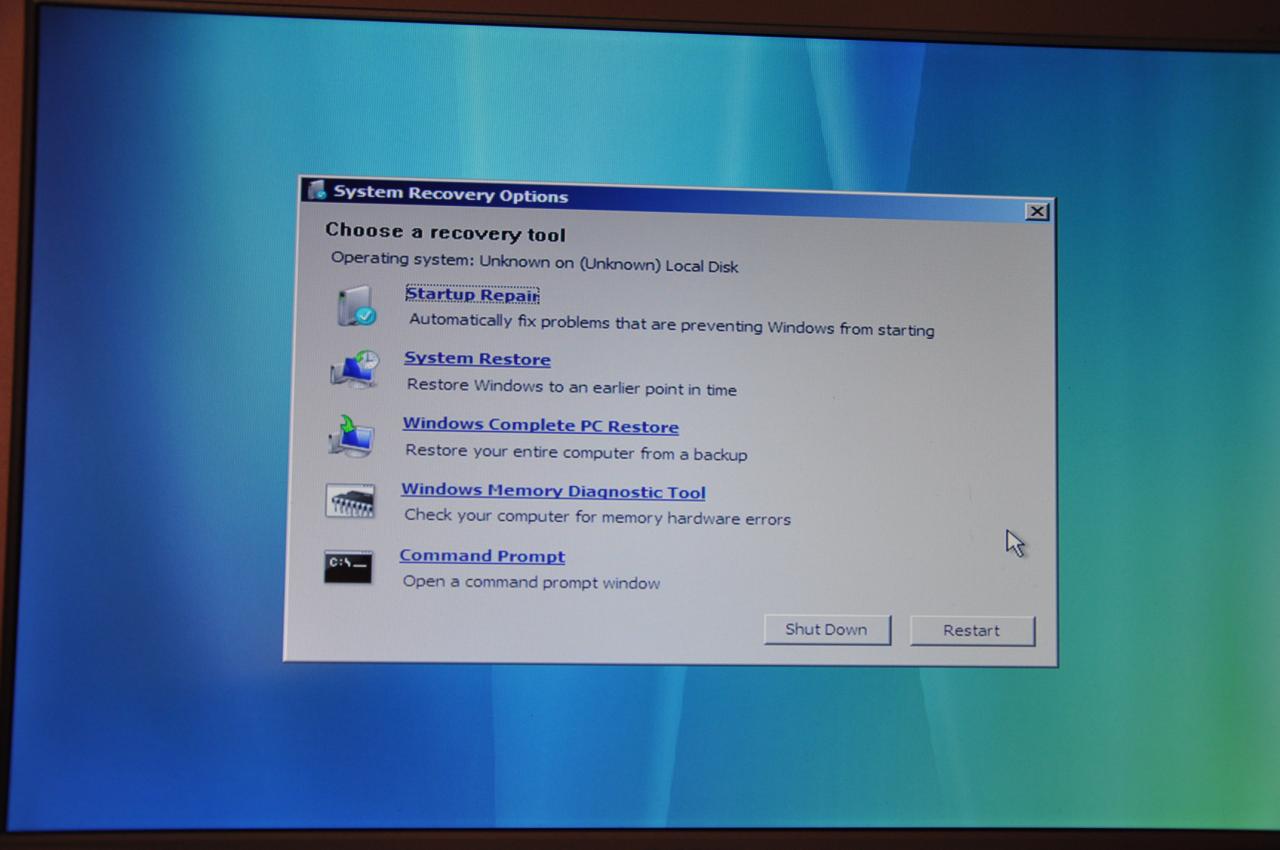Click the memory chip diagnostic icon
Image resolution: width=1280 pixels, height=850 pixels.
pyautogui.click(x=350, y=501)
